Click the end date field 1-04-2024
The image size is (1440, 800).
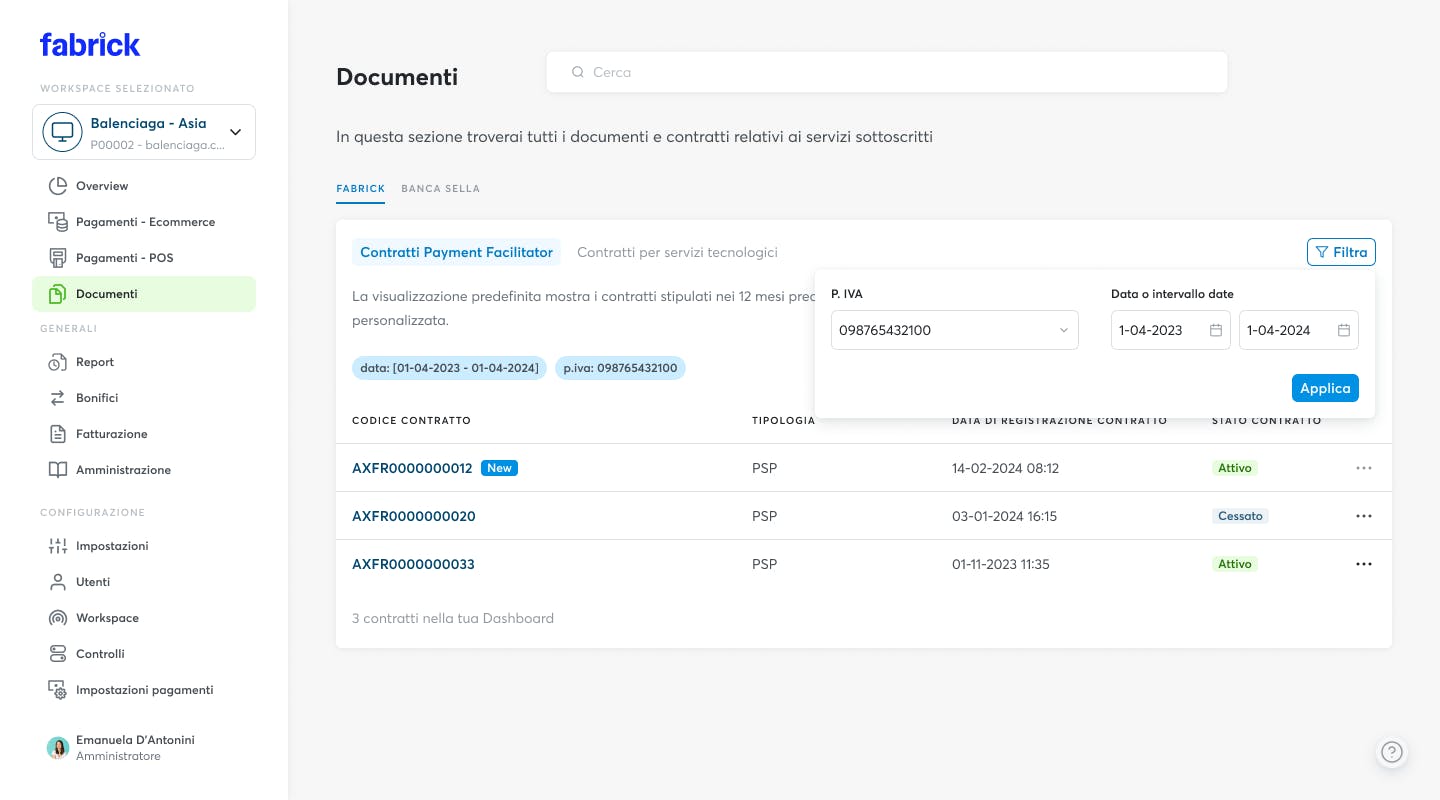[x=1299, y=330]
